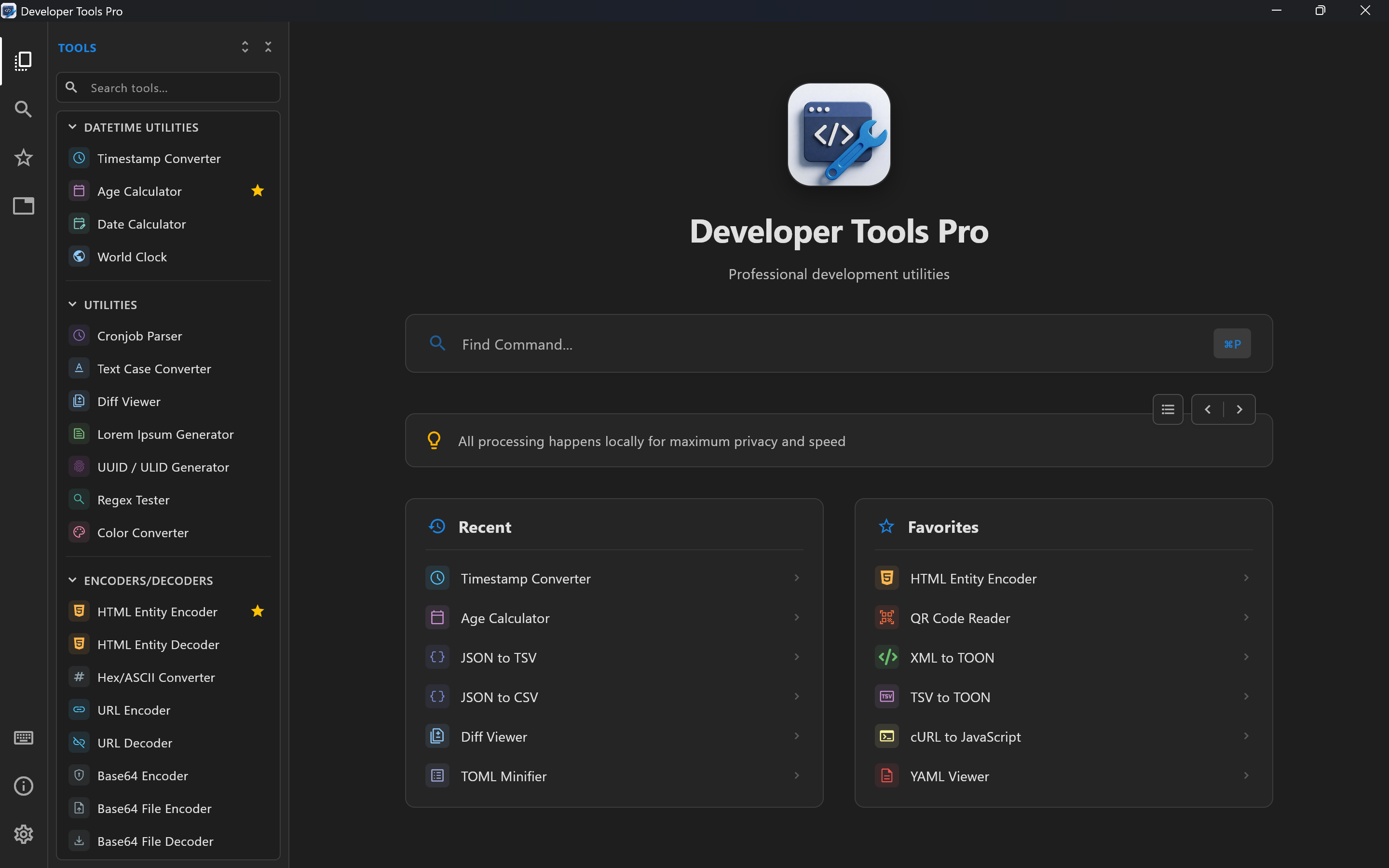Unfavorite HTML Entity Encoder via its gold star

pyautogui.click(x=258, y=611)
